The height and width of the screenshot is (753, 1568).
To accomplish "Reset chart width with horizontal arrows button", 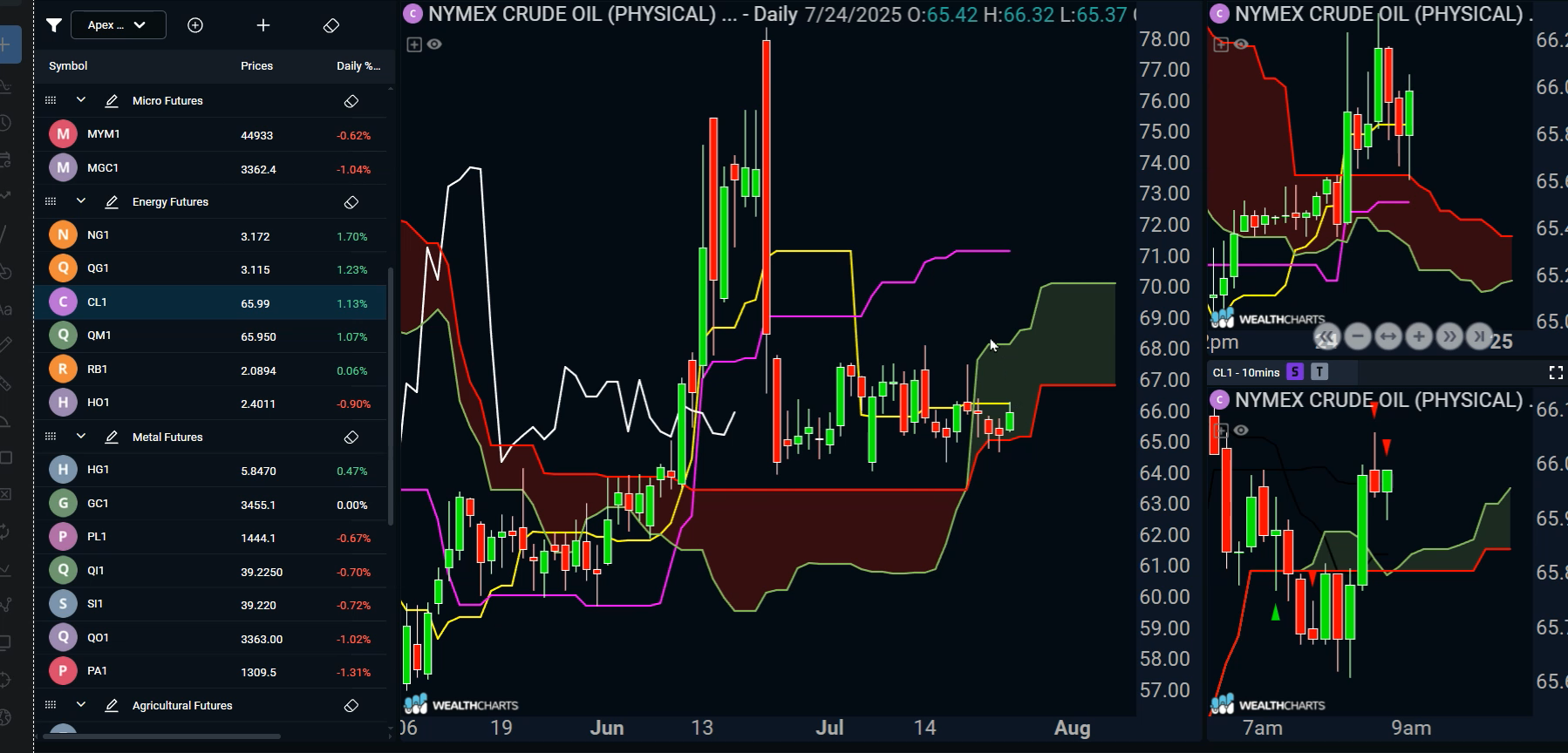I will (1387, 336).
